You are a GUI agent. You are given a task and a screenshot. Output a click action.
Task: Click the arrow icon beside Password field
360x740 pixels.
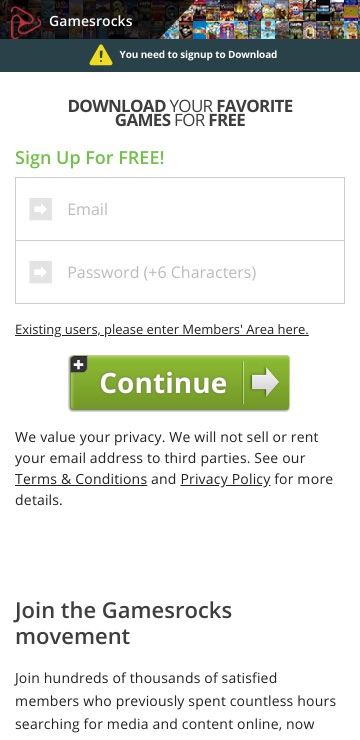(x=41, y=272)
